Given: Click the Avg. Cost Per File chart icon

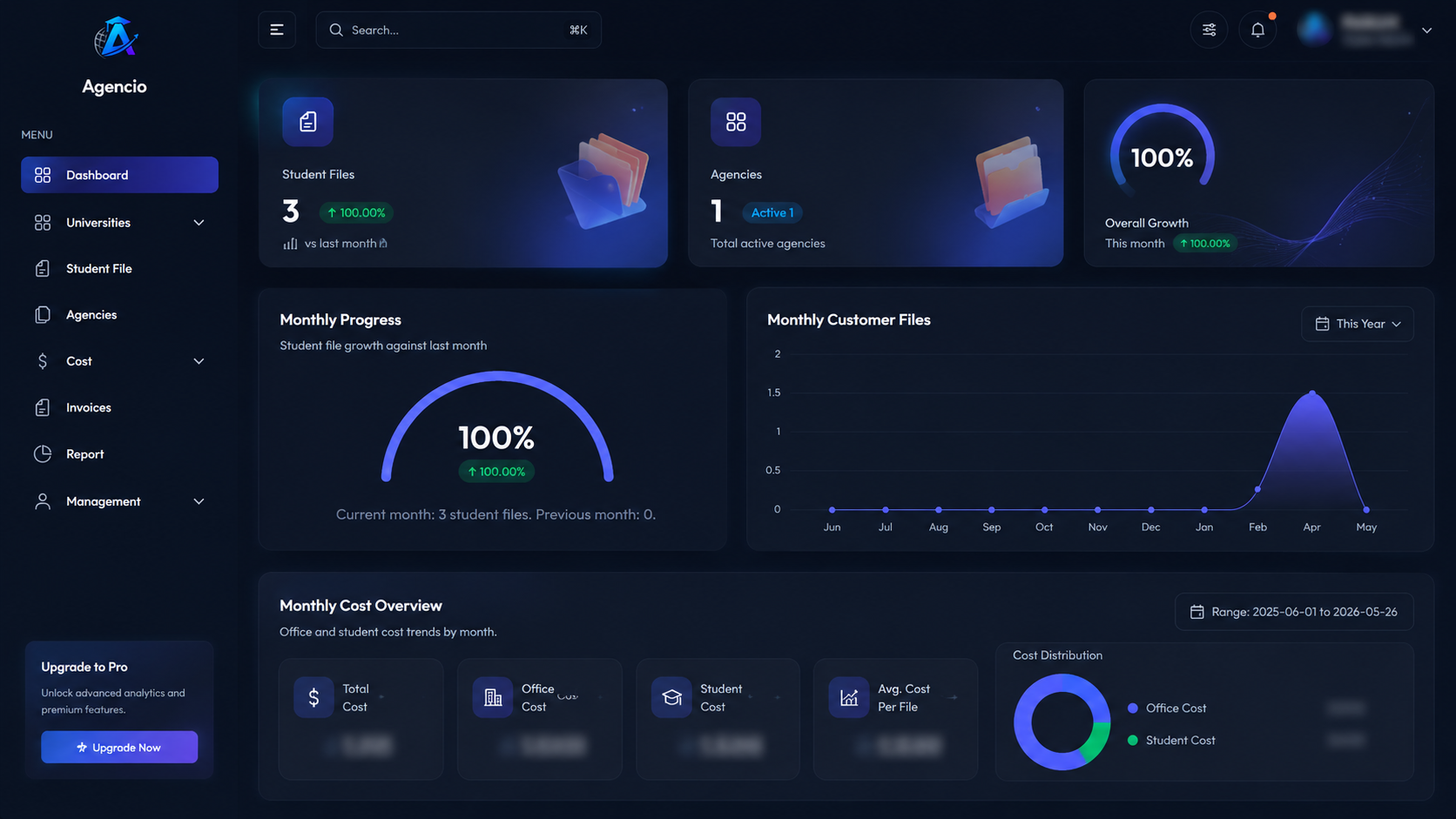Looking at the screenshot, I should tap(849, 697).
